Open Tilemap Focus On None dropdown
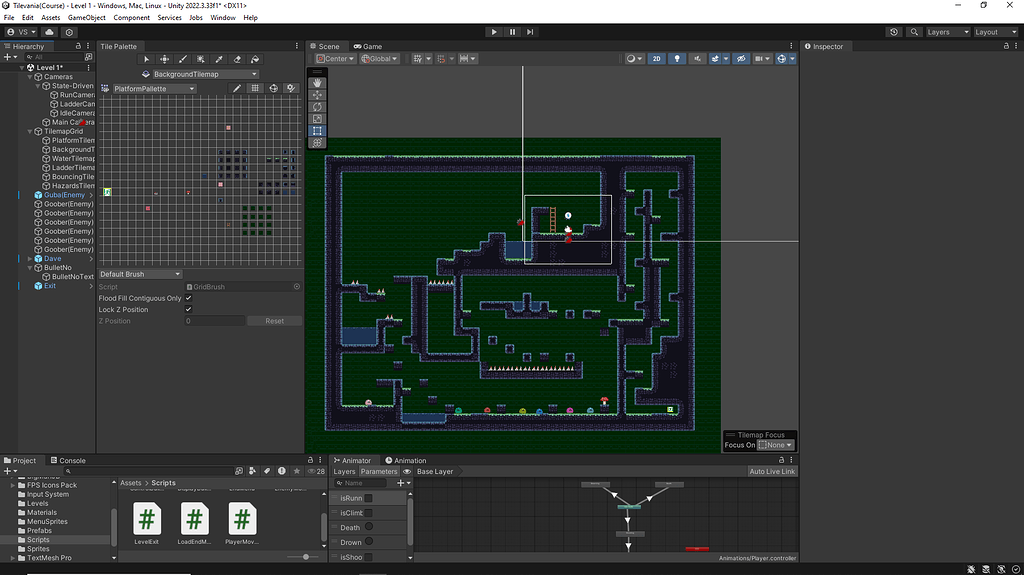Screen dimensions: 1024x575 click(x=776, y=445)
